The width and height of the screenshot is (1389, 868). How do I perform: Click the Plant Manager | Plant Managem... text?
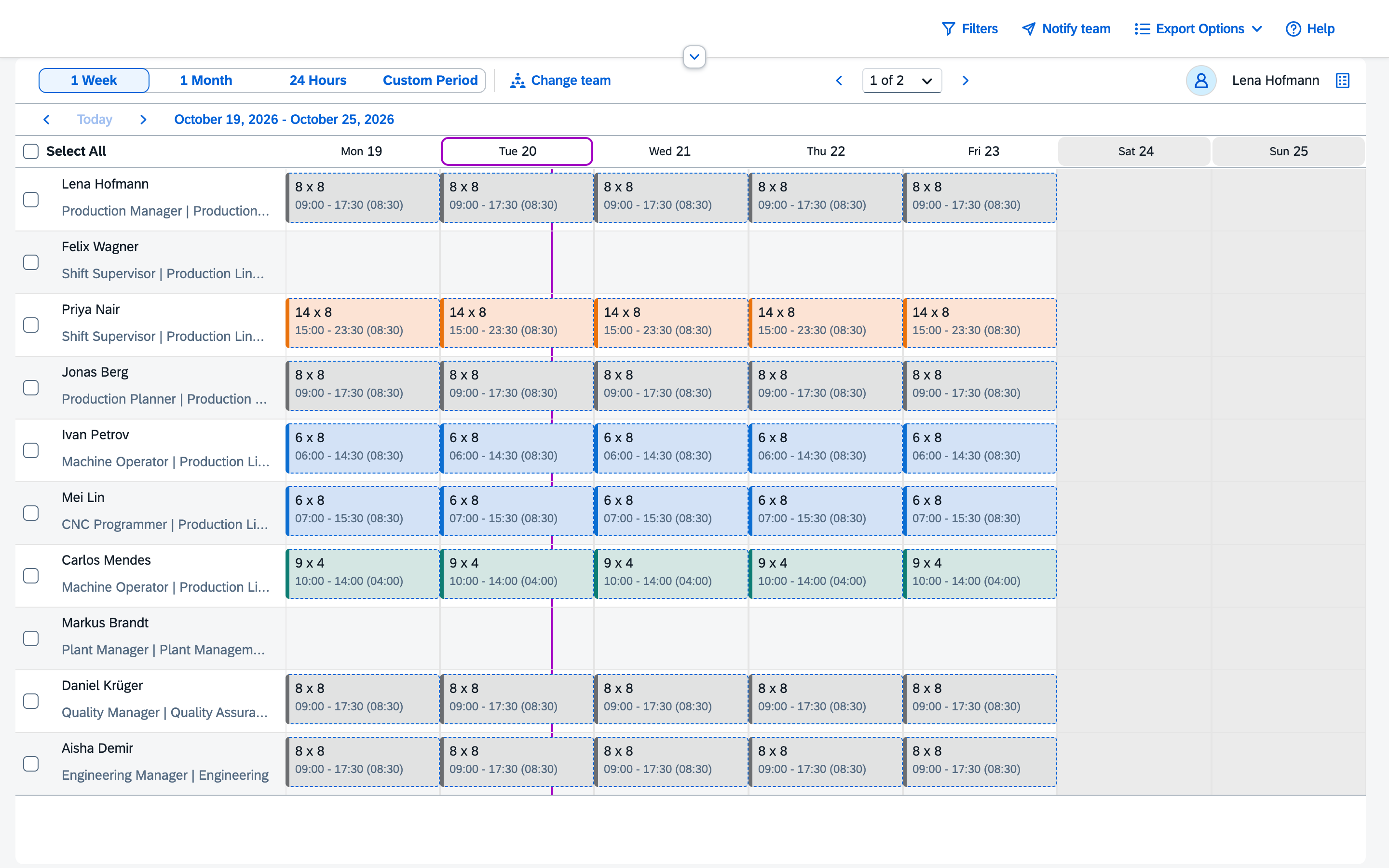coord(163,650)
